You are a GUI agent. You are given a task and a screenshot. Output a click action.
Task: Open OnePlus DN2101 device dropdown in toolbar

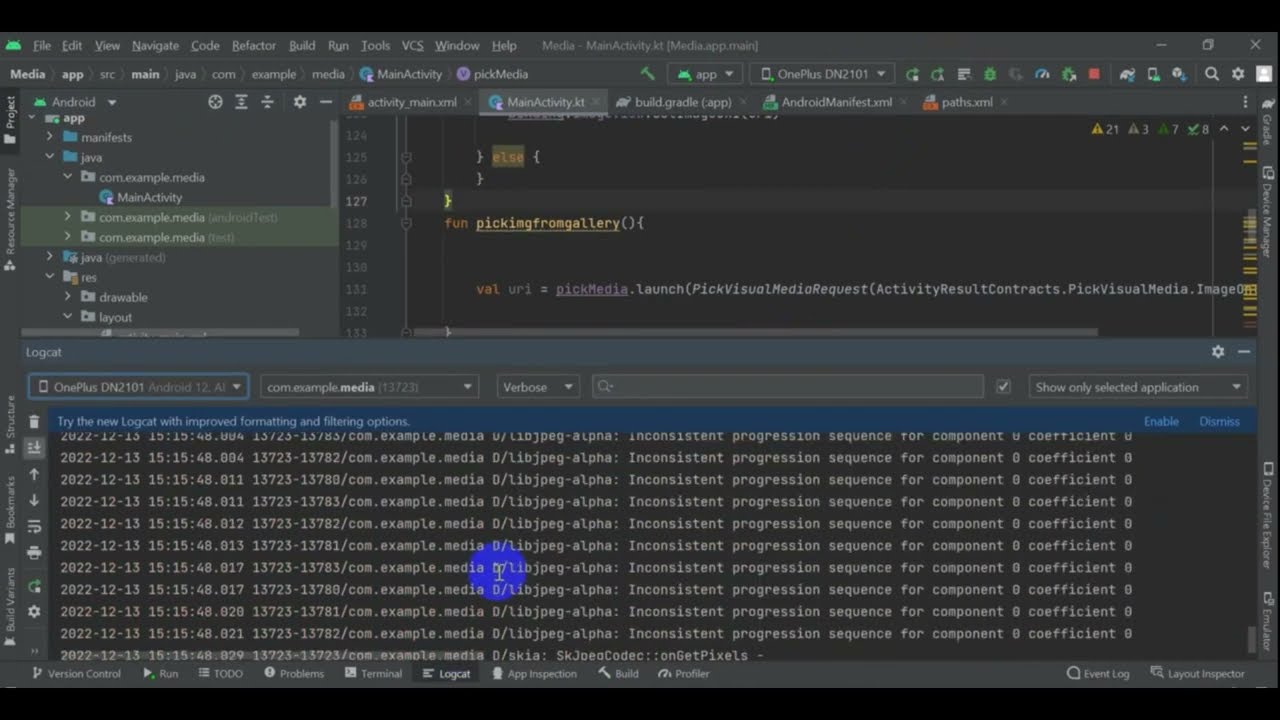coord(822,74)
